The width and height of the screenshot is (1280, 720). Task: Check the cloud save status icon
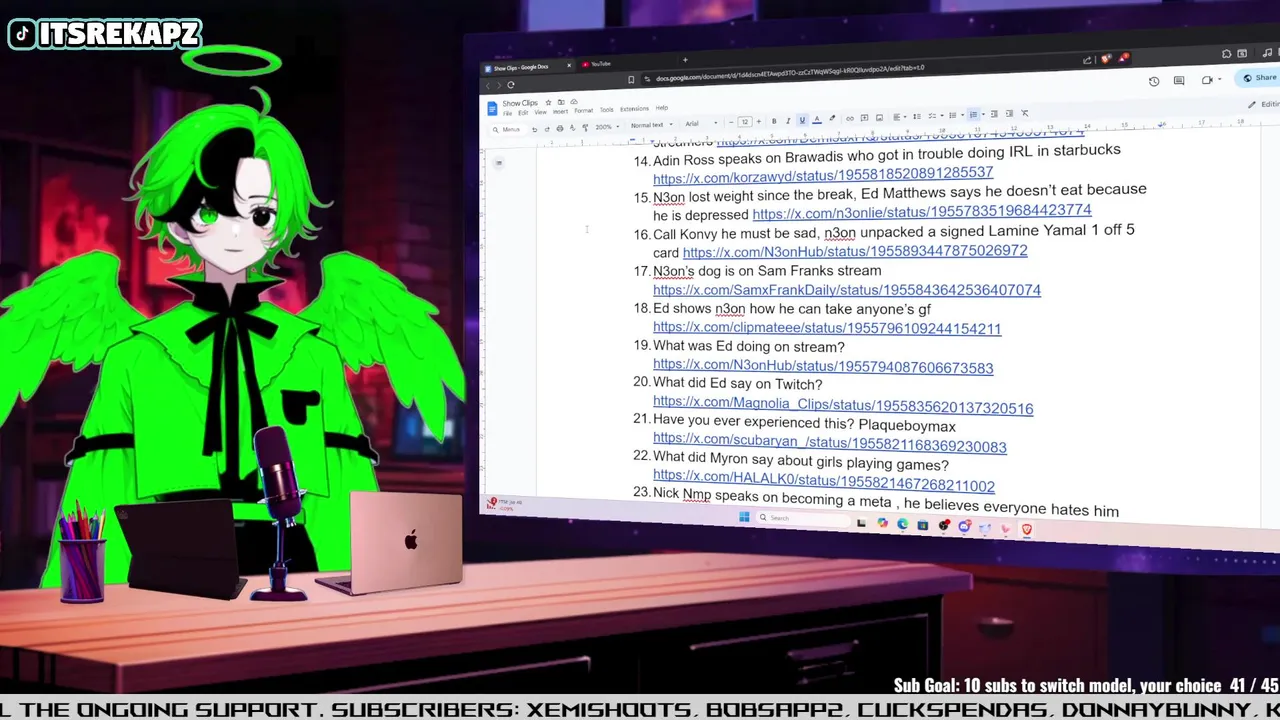[x=574, y=102]
